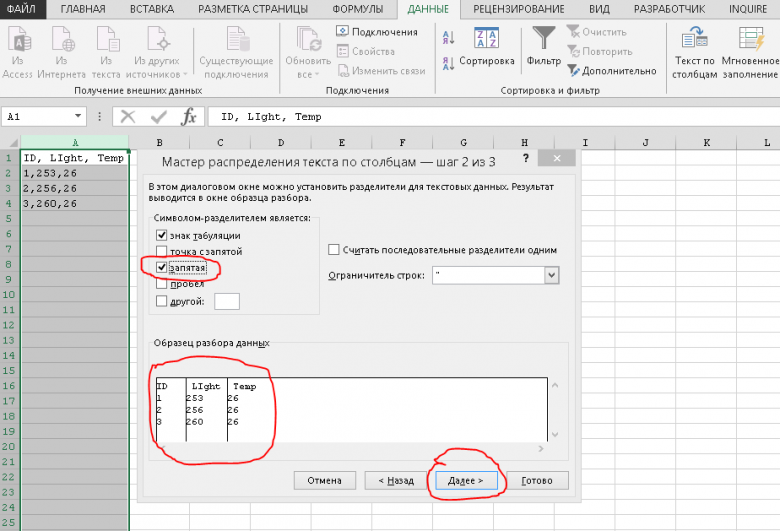Click the formula bar cancel X icon
This screenshot has height=531, width=780.
[x=128, y=117]
